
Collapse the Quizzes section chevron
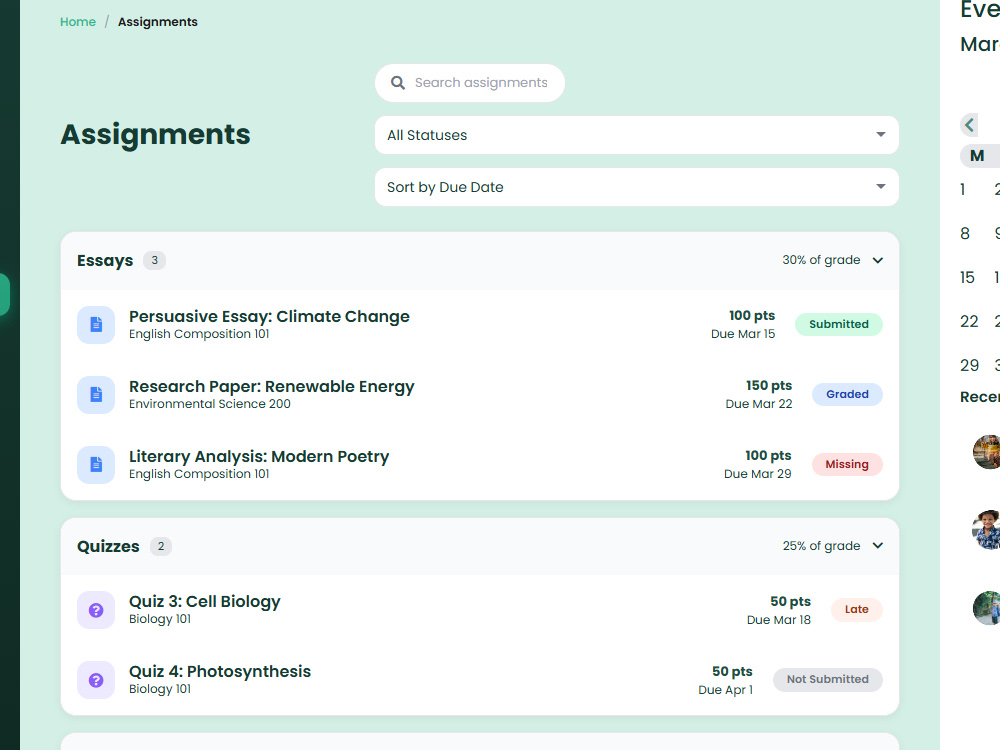point(878,546)
